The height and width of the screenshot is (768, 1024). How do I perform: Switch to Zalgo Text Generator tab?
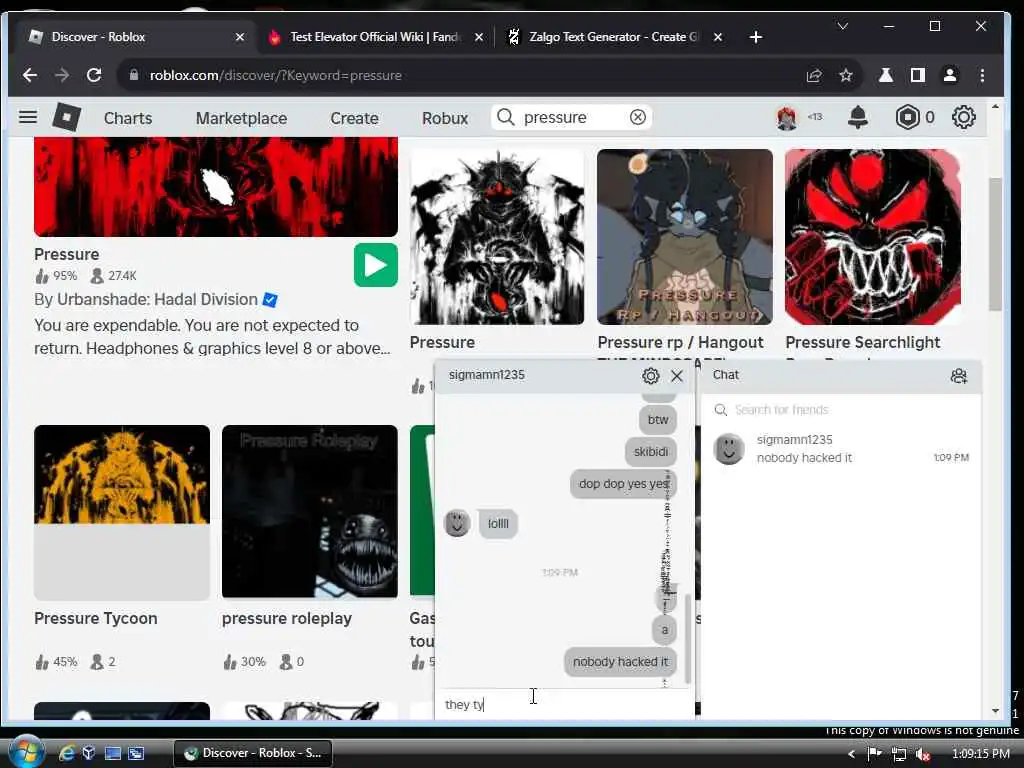coord(613,37)
